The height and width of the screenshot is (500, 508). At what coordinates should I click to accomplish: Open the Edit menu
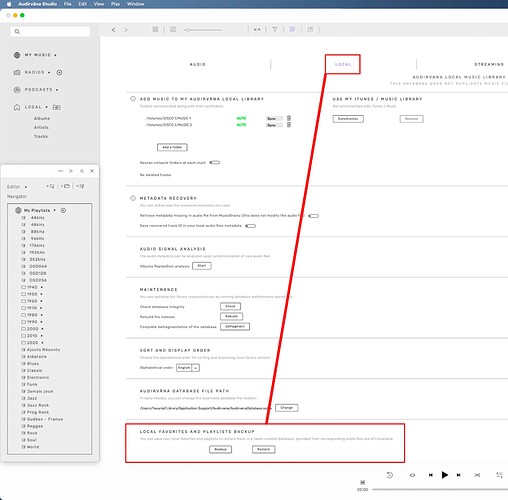click(x=82, y=4)
